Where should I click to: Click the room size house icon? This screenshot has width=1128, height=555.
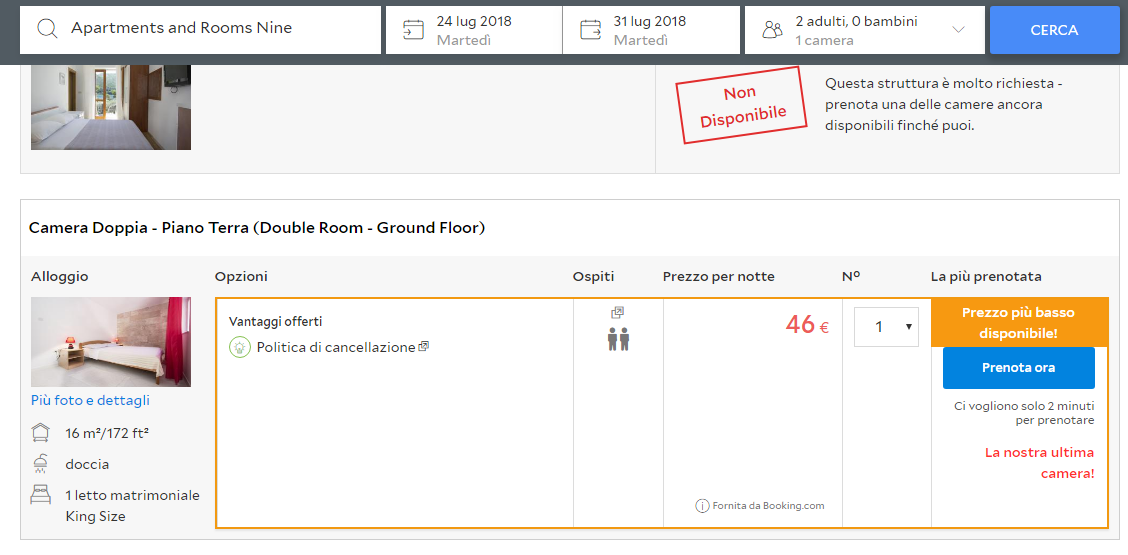click(41, 433)
